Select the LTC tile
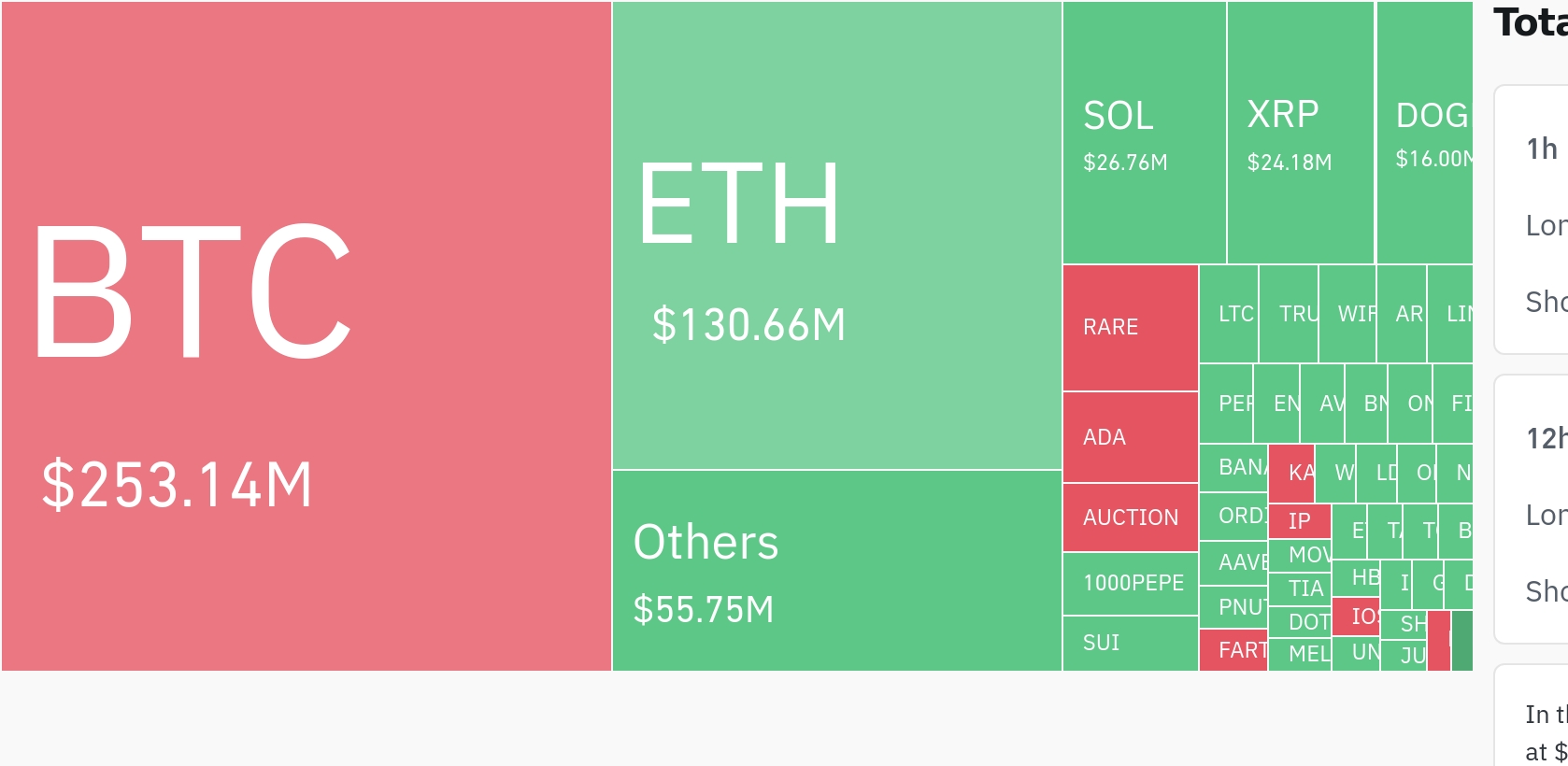Screen dimensions: 1568x766 [1229, 314]
